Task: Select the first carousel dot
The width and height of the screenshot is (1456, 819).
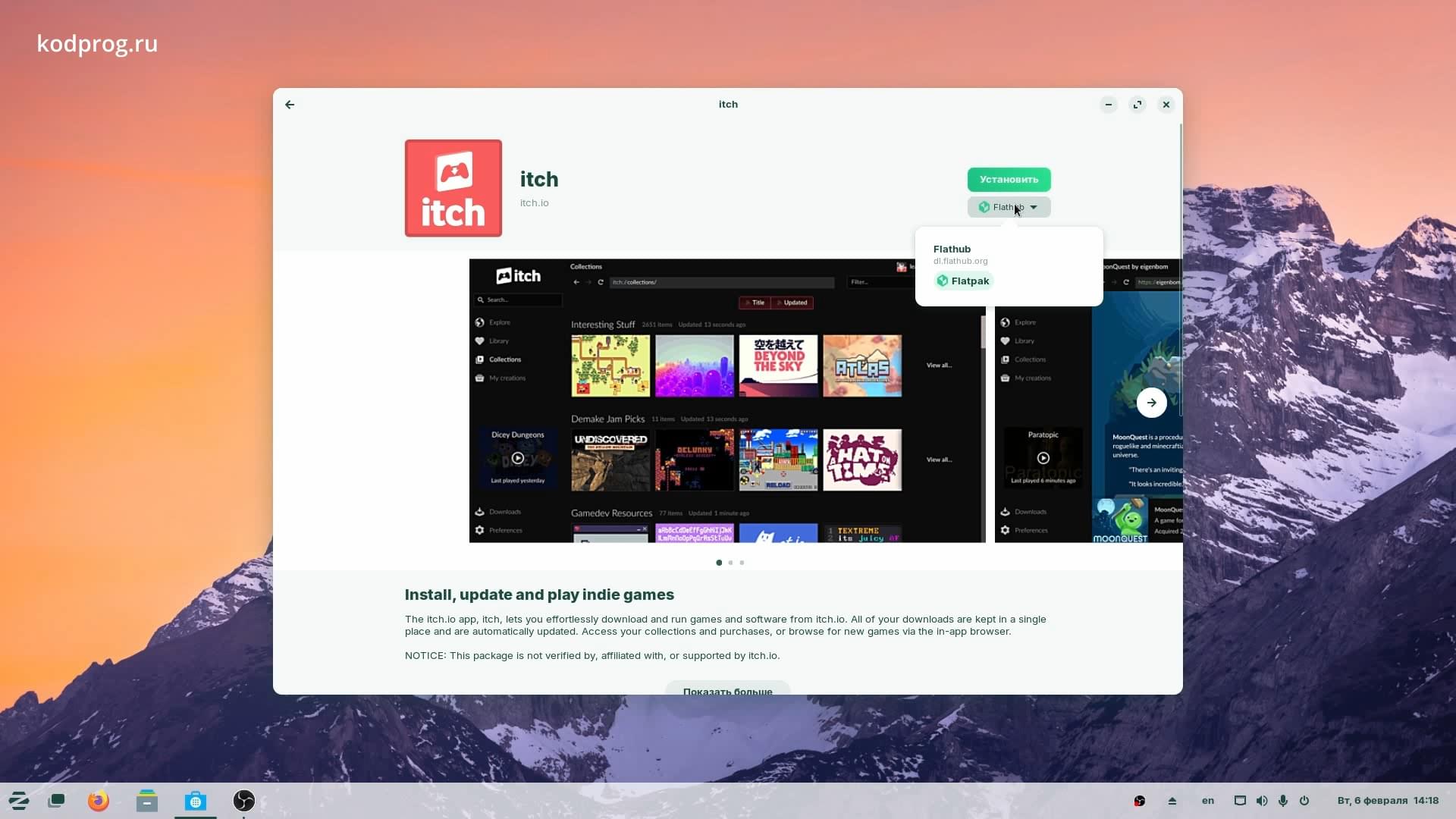Action: tap(719, 563)
